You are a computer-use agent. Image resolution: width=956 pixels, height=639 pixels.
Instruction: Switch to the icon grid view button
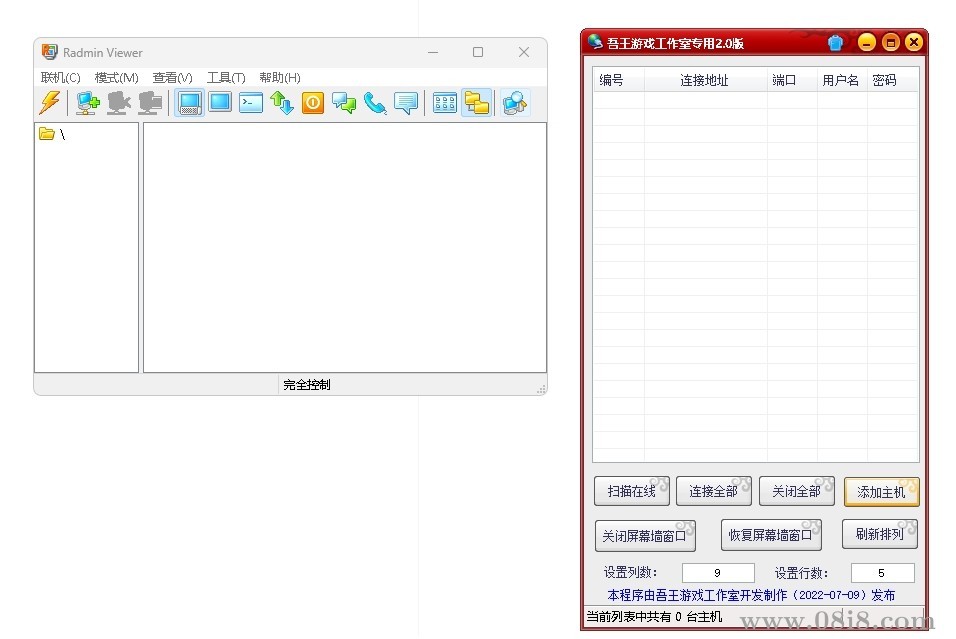click(445, 102)
